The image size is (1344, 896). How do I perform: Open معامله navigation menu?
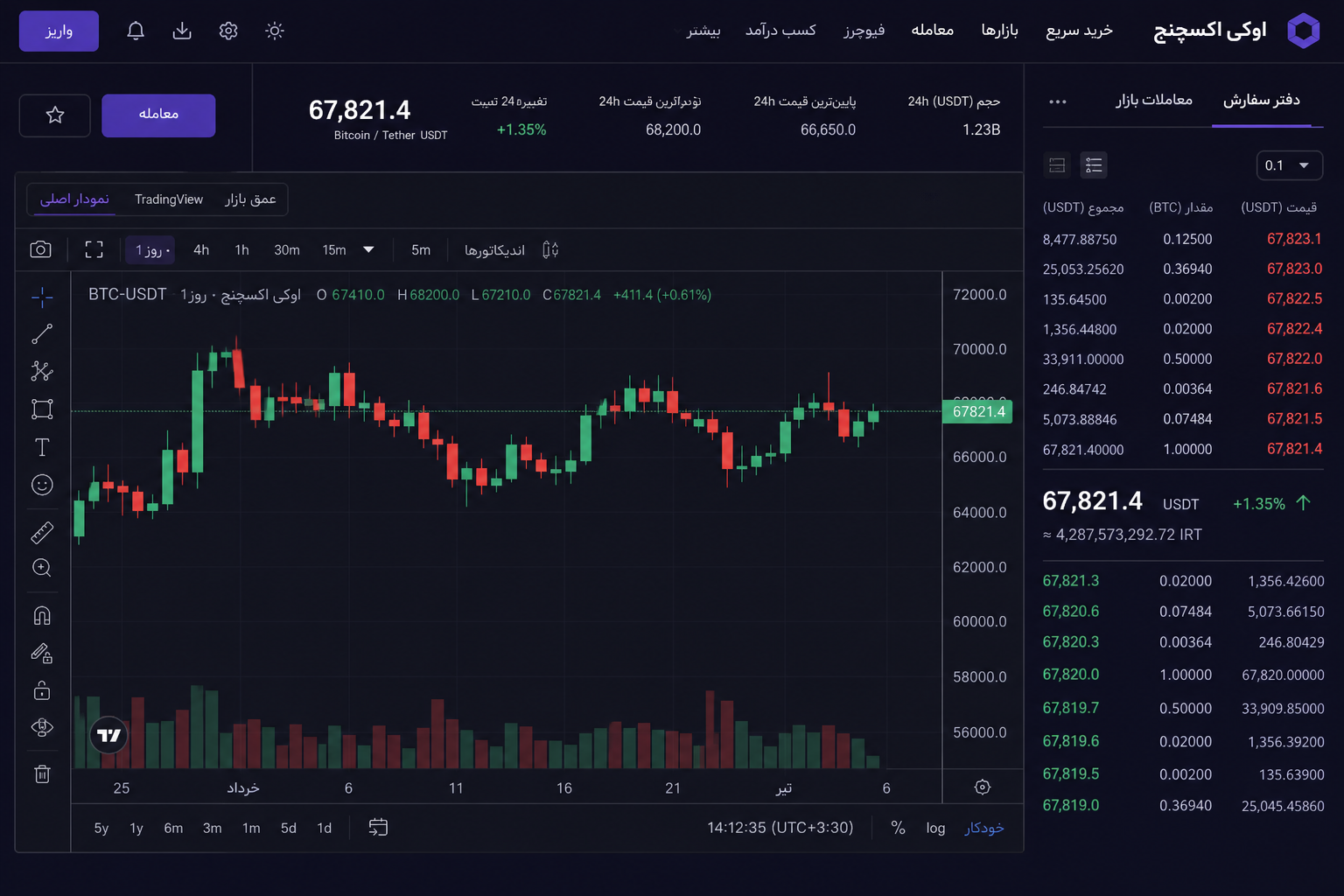[x=933, y=31]
